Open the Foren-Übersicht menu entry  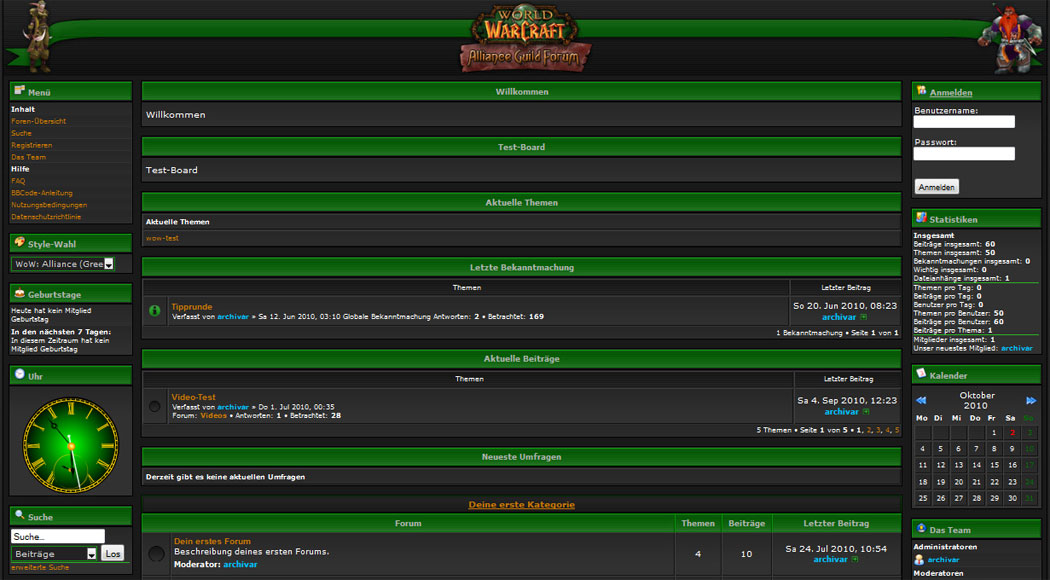[38, 121]
